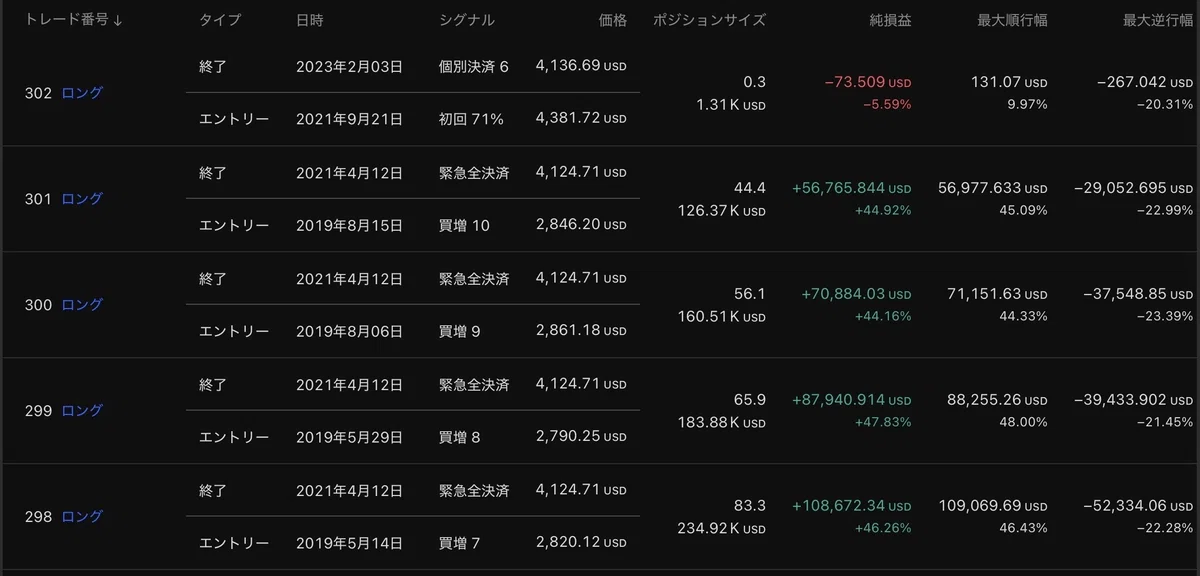Viewport: 1200px width, 576px height.
Task: Click the −73.509 USD net loss value
Action: pyautogui.click(x=868, y=83)
